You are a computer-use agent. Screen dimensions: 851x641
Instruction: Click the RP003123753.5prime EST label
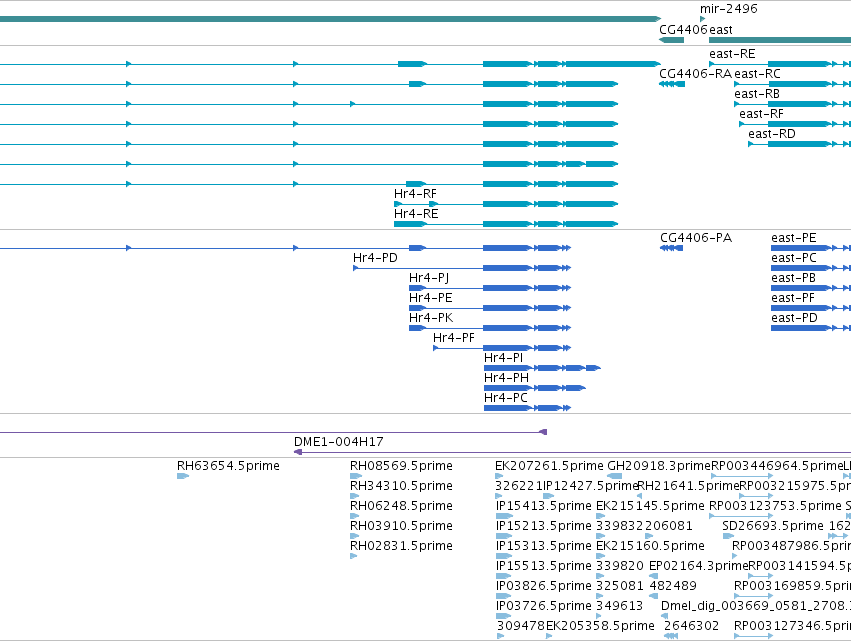[775, 506]
